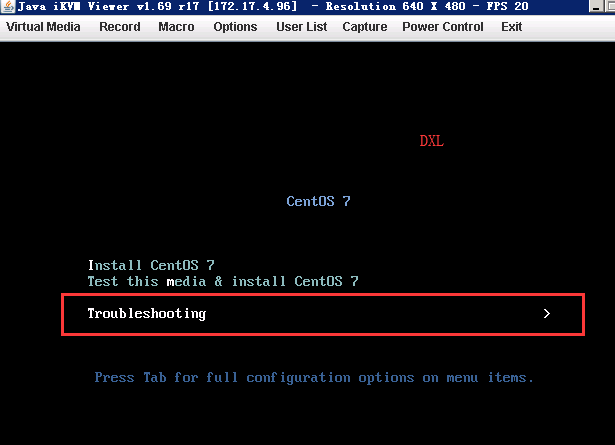Open the Macro menu
This screenshot has height=445, width=615.
[x=176, y=27]
